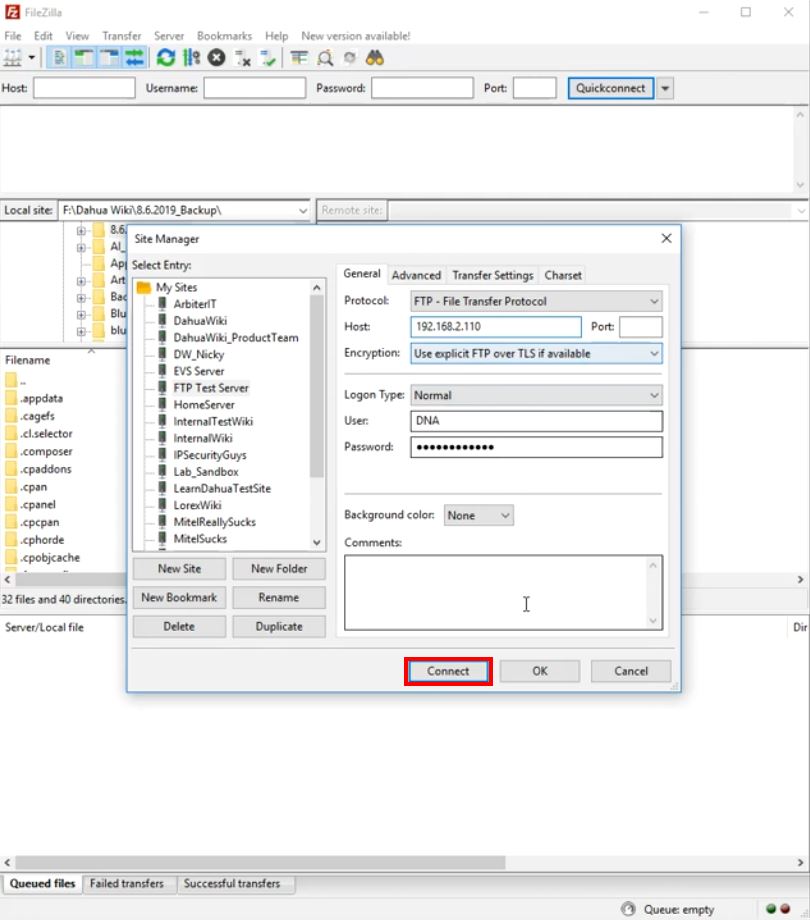Select ArbiterIT site entry
The image size is (810, 920).
tap(195, 304)
